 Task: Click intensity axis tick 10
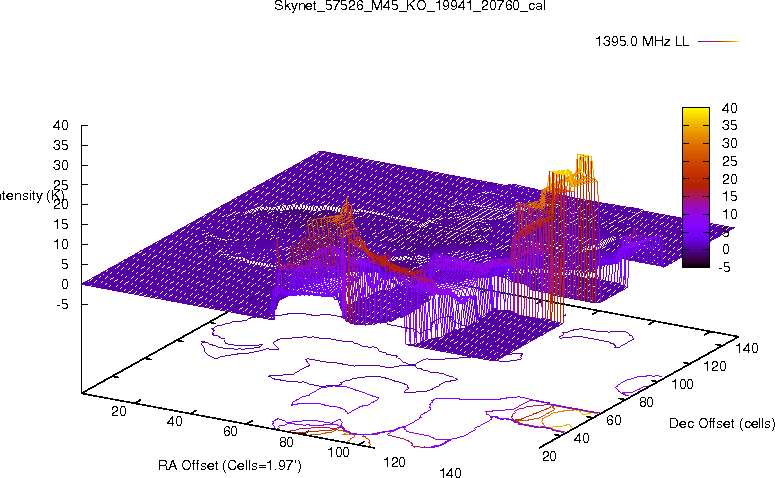61,244
